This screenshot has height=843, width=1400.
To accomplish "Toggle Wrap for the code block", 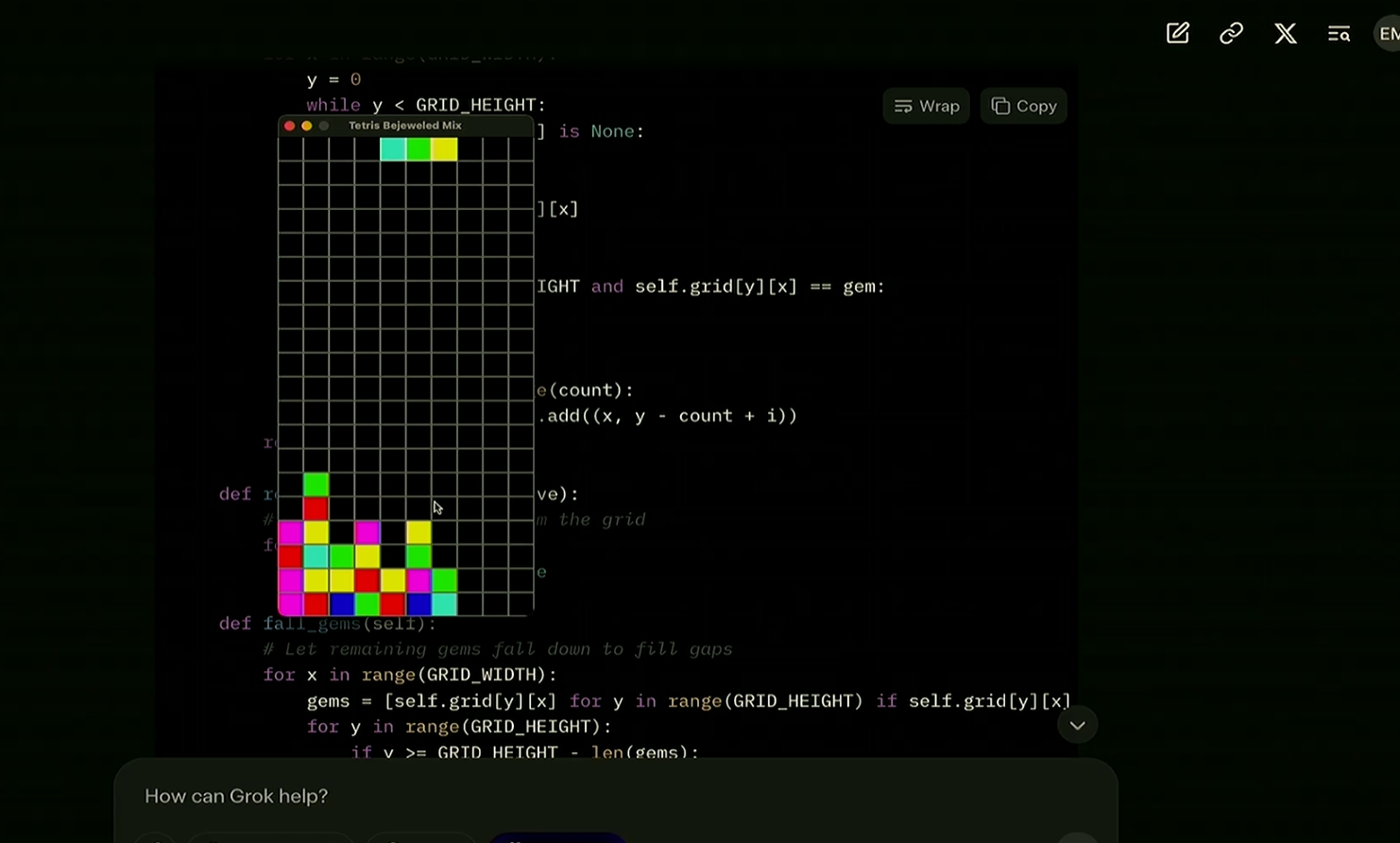I will (927, 106).
